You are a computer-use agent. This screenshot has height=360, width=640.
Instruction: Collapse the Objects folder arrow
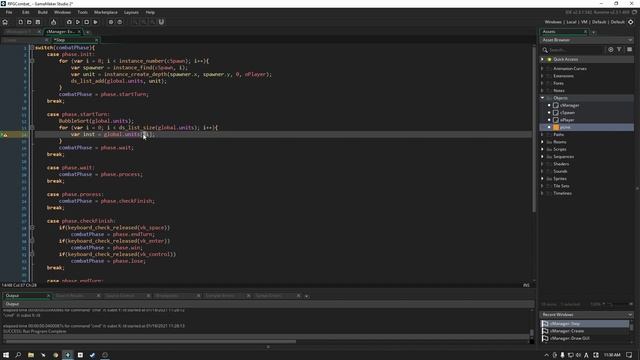pos(542,98)
